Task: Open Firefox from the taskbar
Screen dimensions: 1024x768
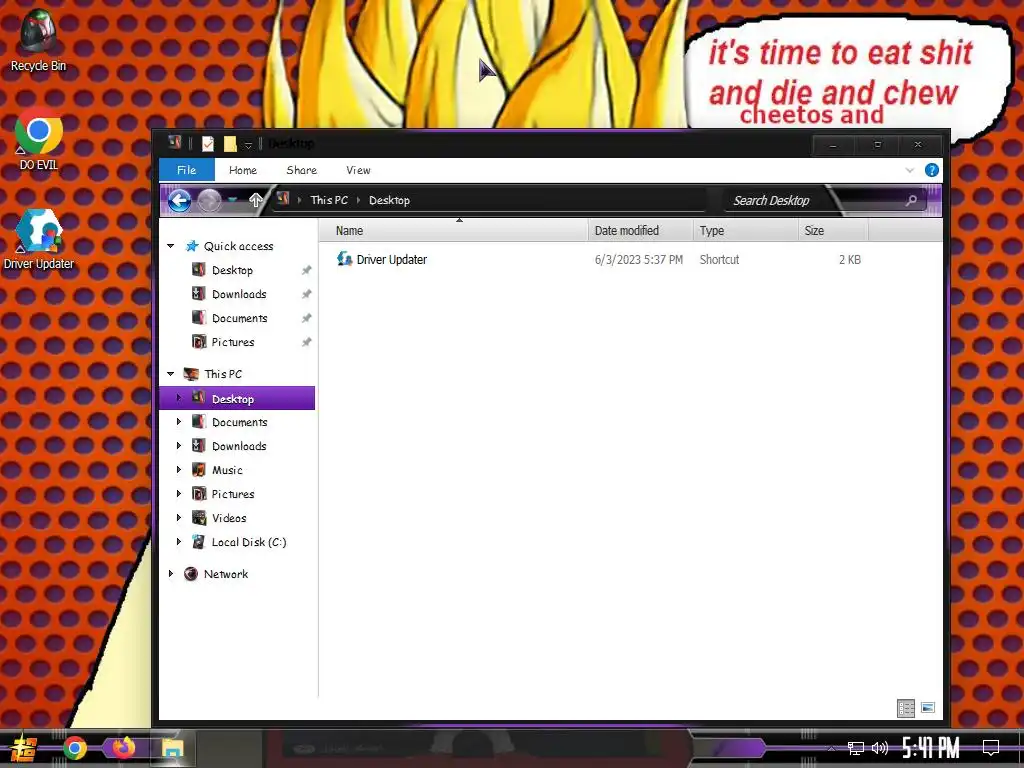Action: tap(123, 748)
